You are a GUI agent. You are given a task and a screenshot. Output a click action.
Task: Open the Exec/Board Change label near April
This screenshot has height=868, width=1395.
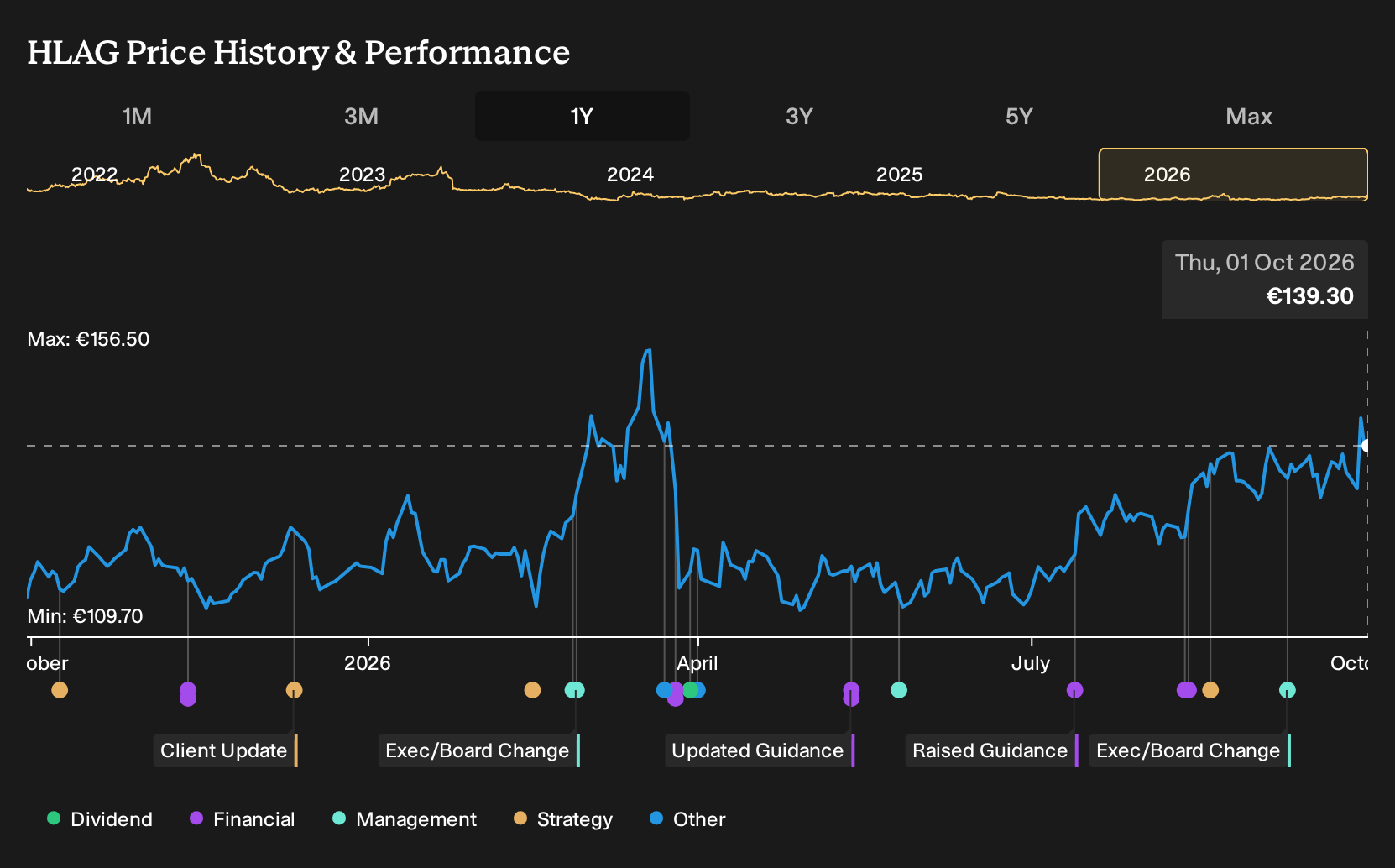pos(478,750)
